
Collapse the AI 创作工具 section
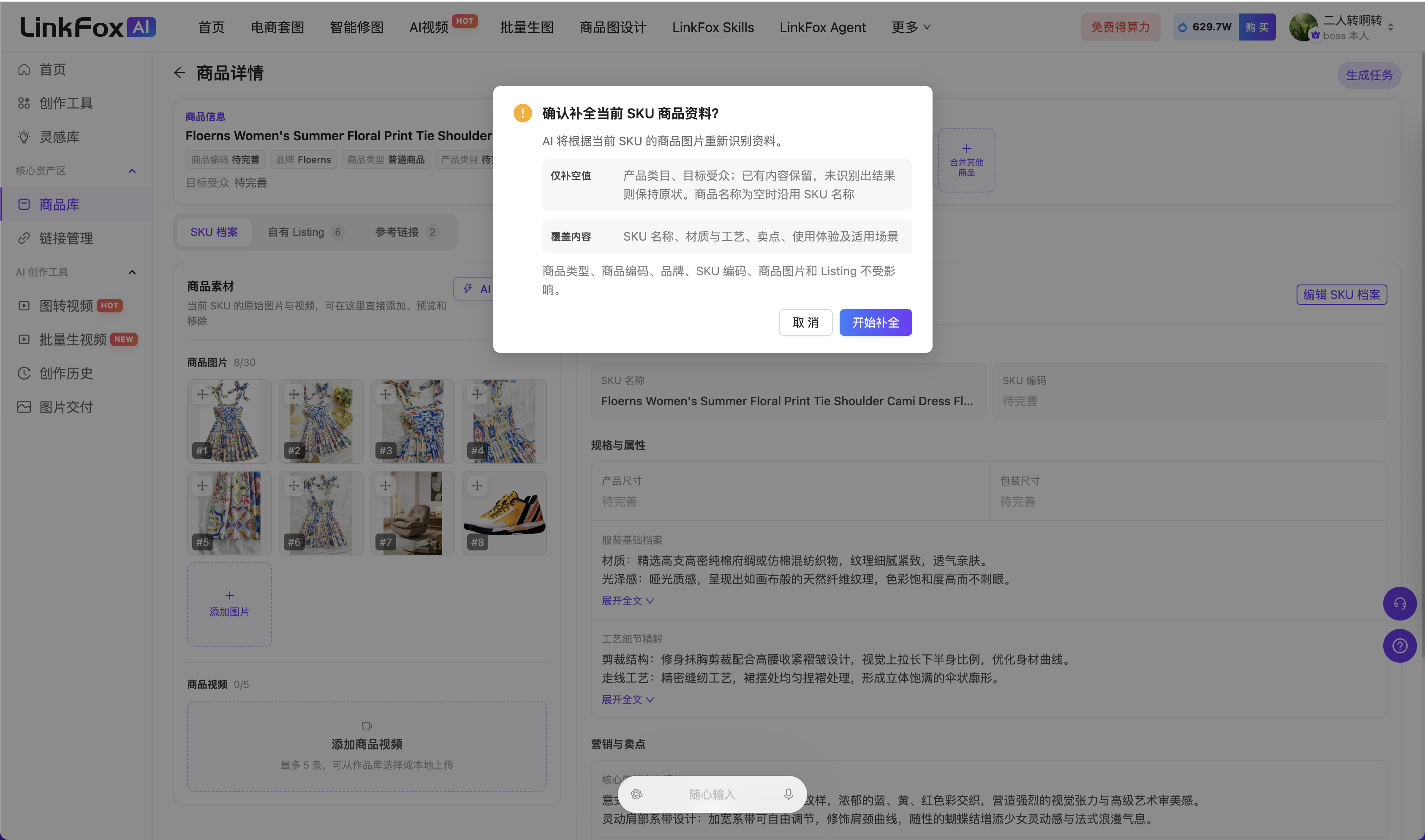coord(132,272)
